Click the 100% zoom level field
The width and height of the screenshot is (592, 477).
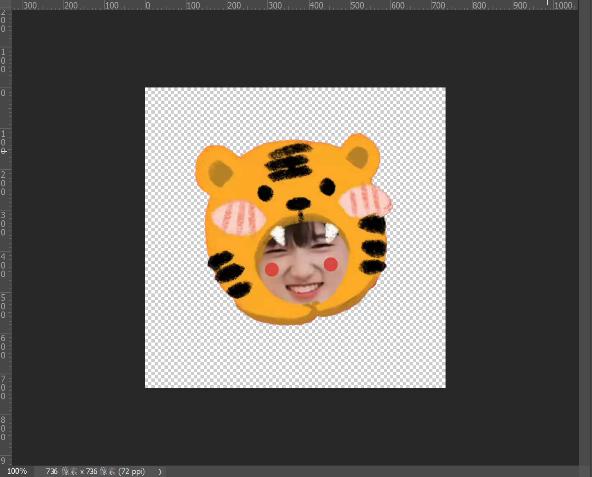click(x=17, y=471)
